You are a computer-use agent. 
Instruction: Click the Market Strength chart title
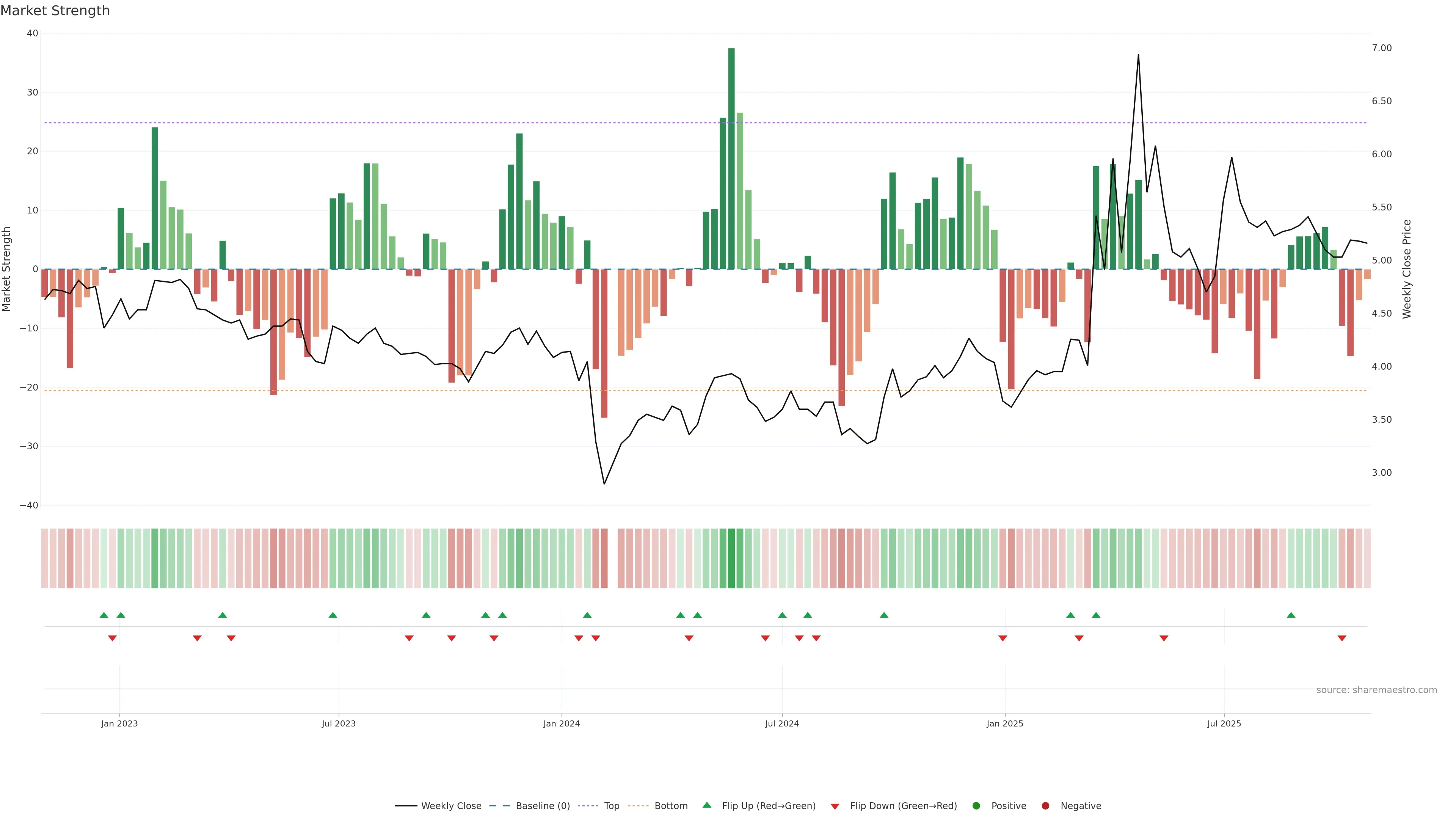point(55,11)
